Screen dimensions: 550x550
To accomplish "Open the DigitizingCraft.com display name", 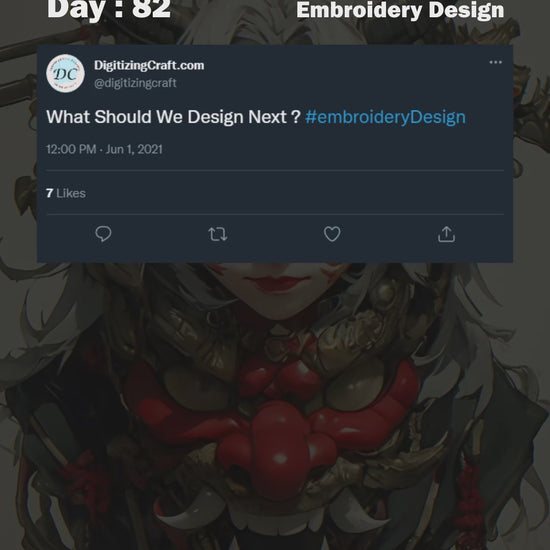I will coord(149,65).
